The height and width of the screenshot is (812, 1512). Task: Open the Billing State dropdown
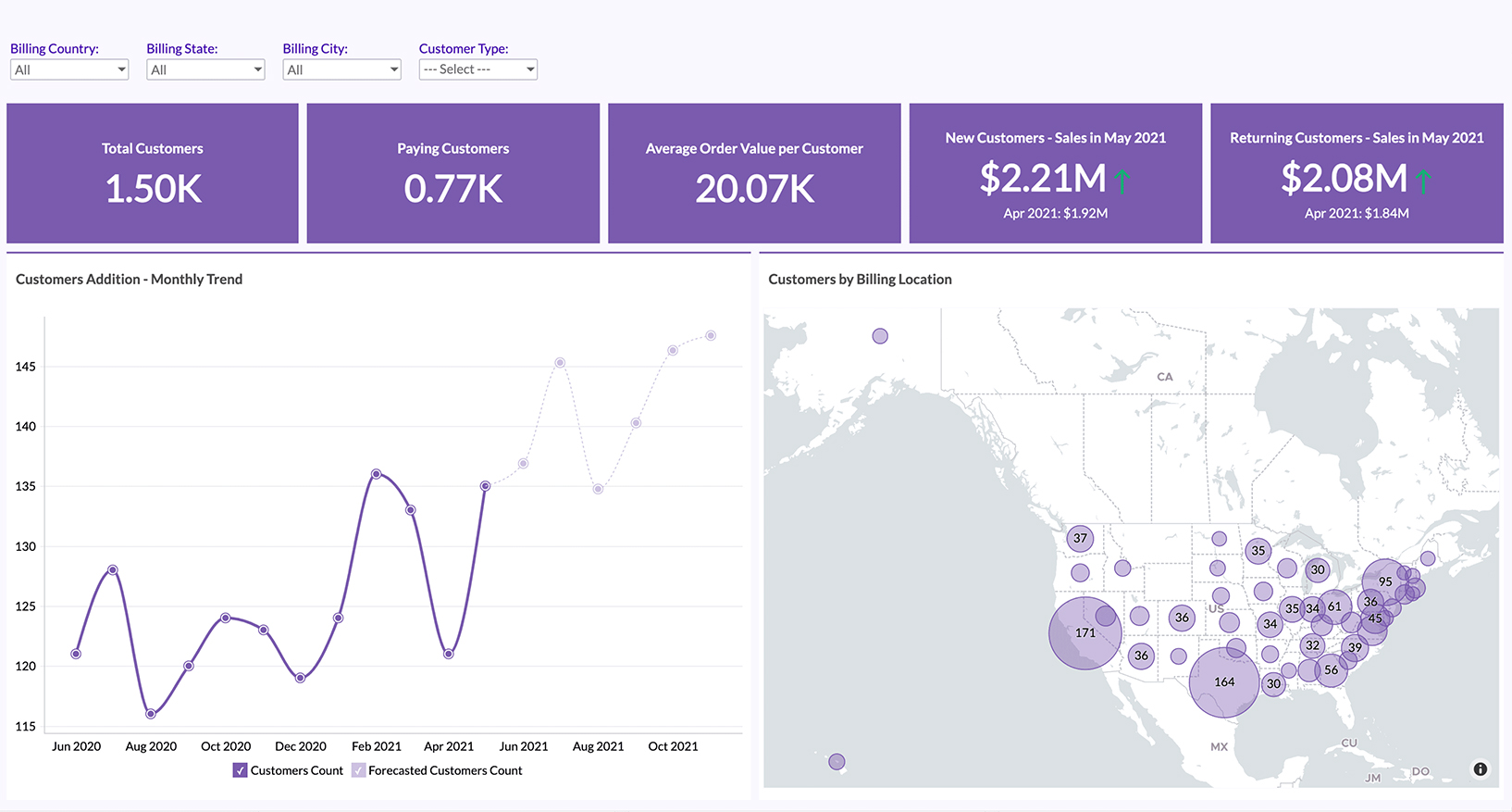pyautogui.click(x=205, y=69)
